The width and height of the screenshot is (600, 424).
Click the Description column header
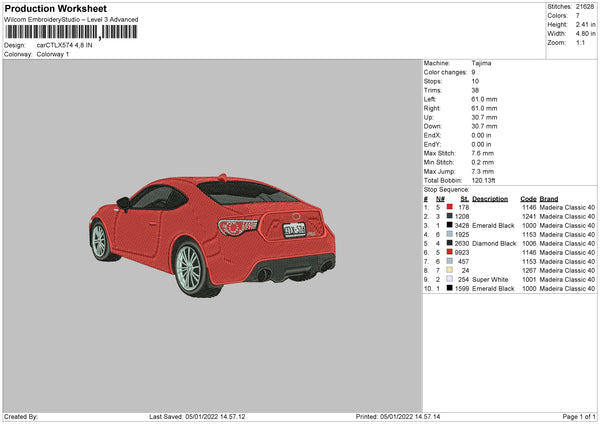pyautogui.click(x=490, y=198)
